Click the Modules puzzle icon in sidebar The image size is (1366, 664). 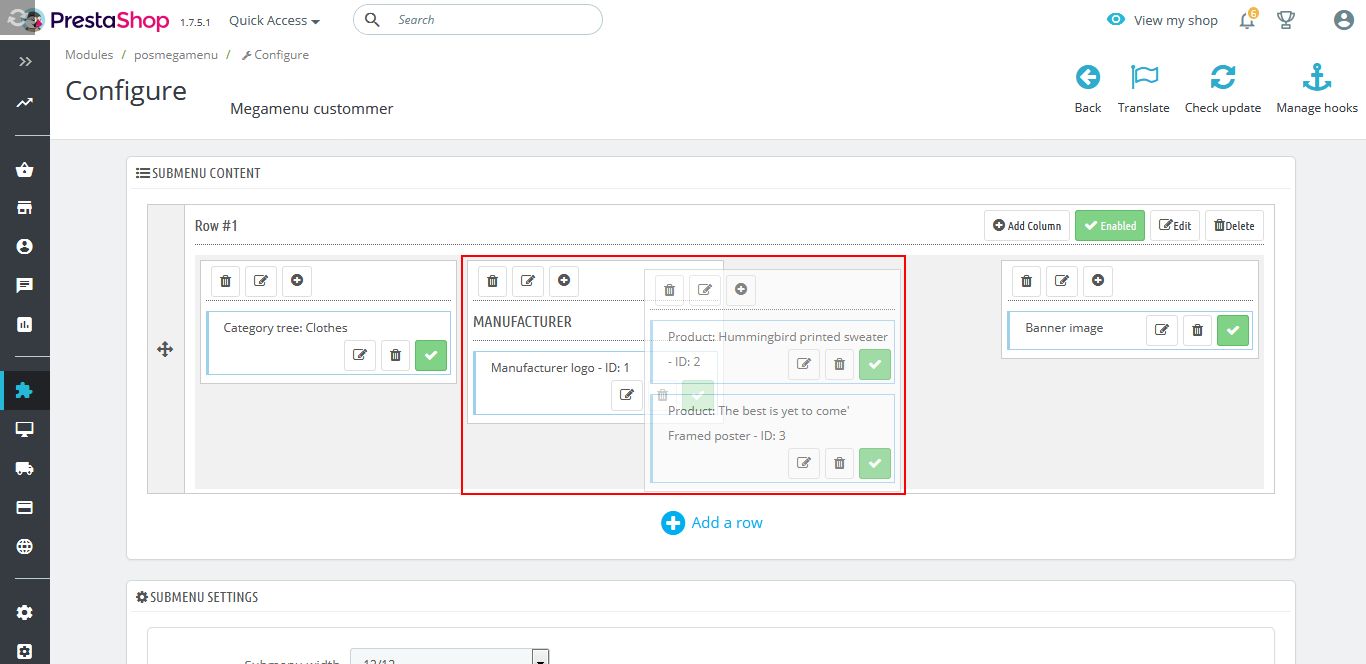pos(25,390)
